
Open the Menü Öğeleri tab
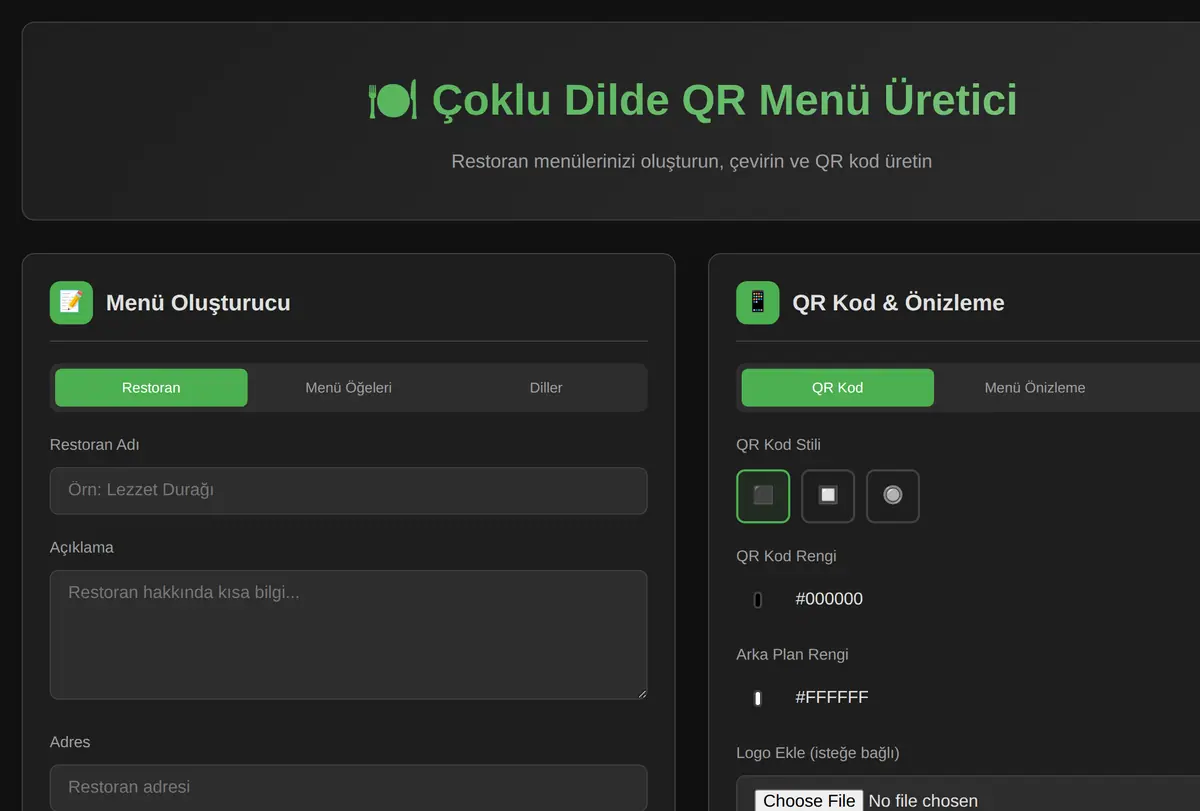(x=348, y=388)
